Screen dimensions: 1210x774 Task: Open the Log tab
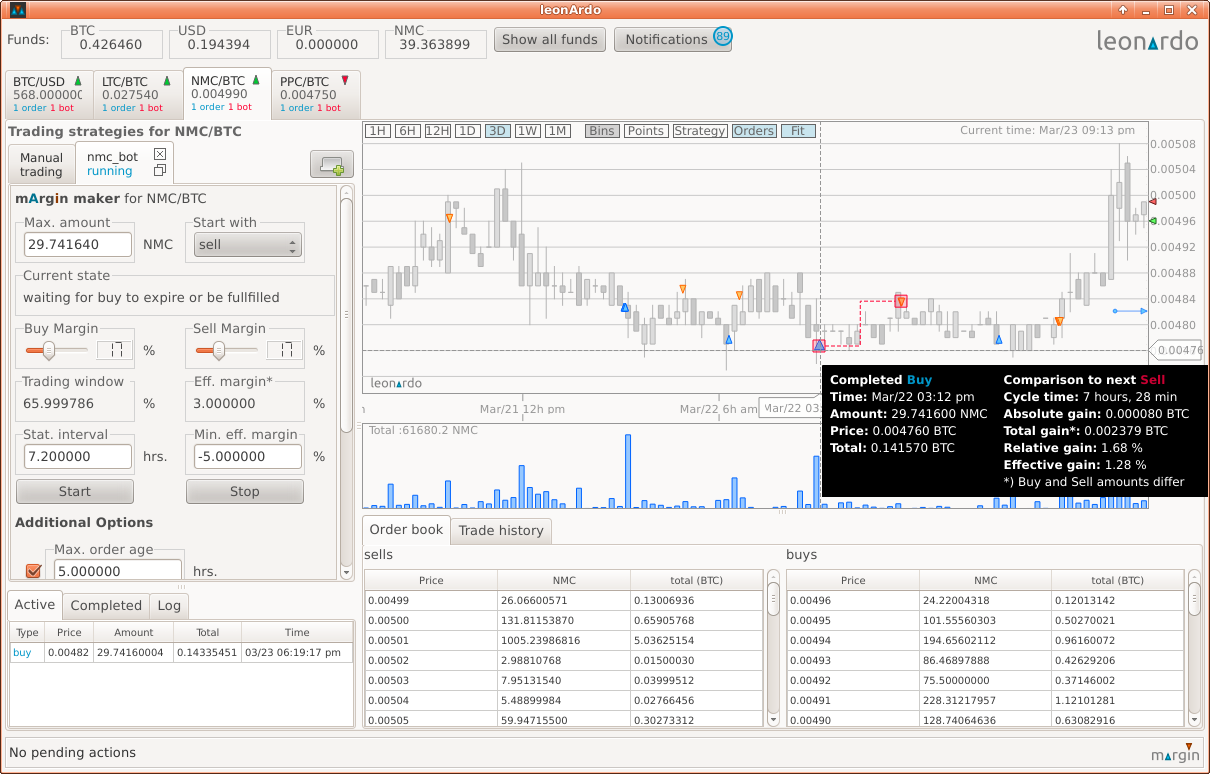169,605
